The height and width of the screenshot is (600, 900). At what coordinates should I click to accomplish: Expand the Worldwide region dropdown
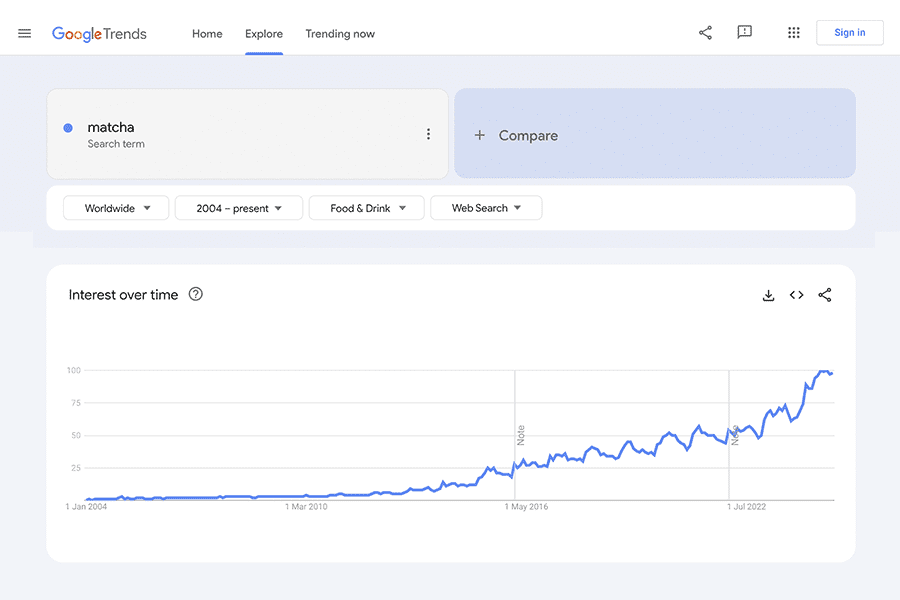click(117, 208)
